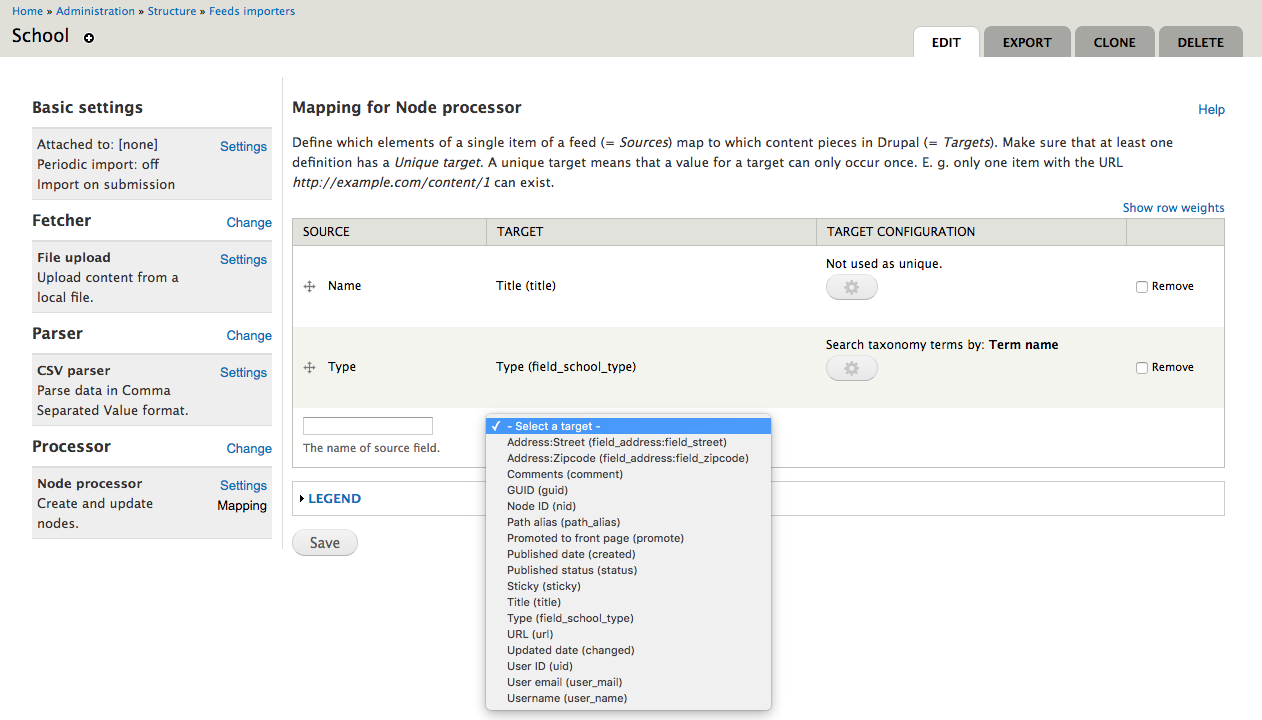Image resolution: width=1262 pixels, height=720 pixels.
Task: Pick URL (url) option
Action: click(628, 634)
